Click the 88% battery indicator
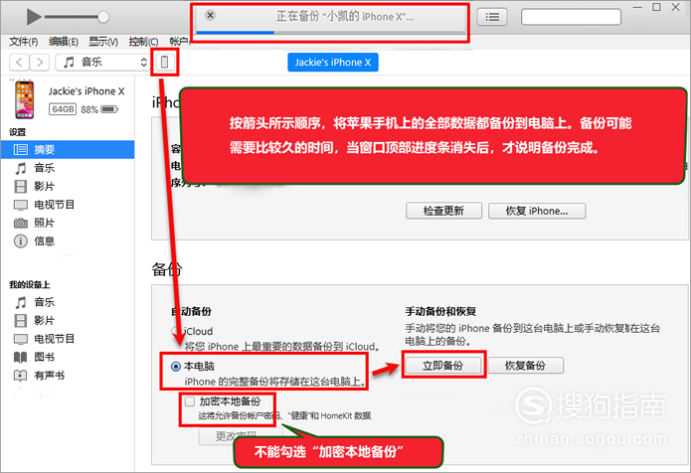 [100, 109]
